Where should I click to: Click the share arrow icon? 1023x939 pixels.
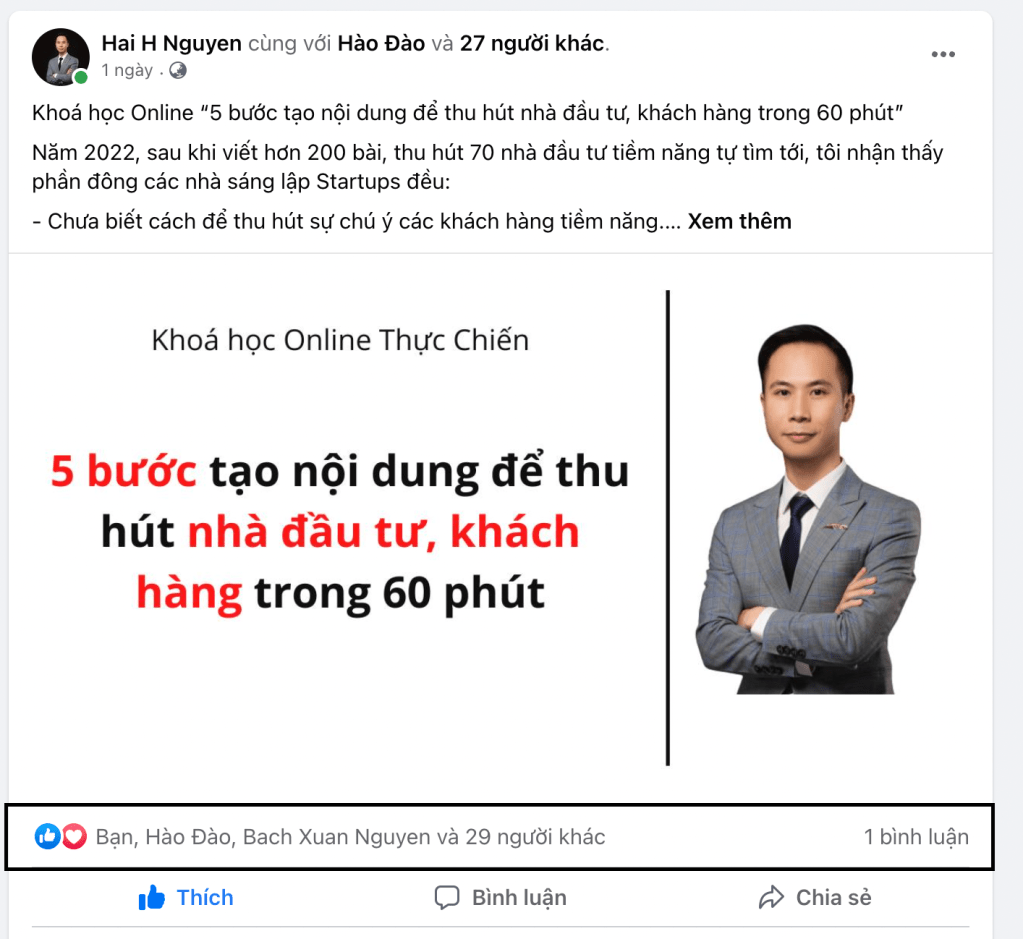pos(771,897)
